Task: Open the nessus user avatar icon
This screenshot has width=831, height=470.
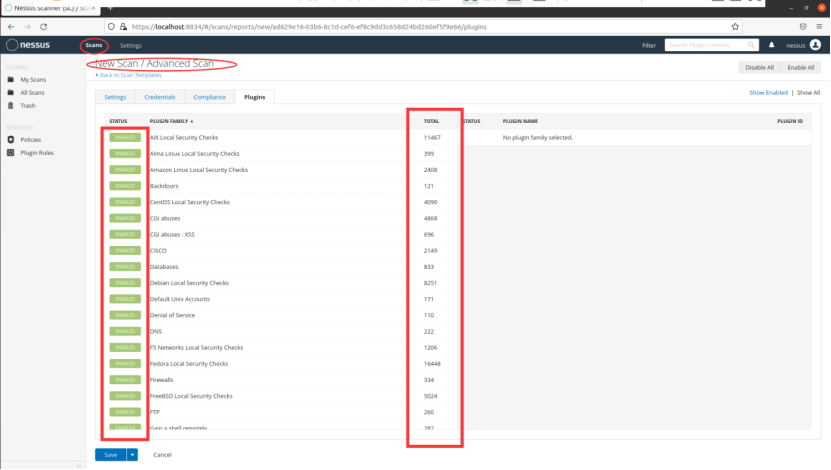Action: pos(815,45)
